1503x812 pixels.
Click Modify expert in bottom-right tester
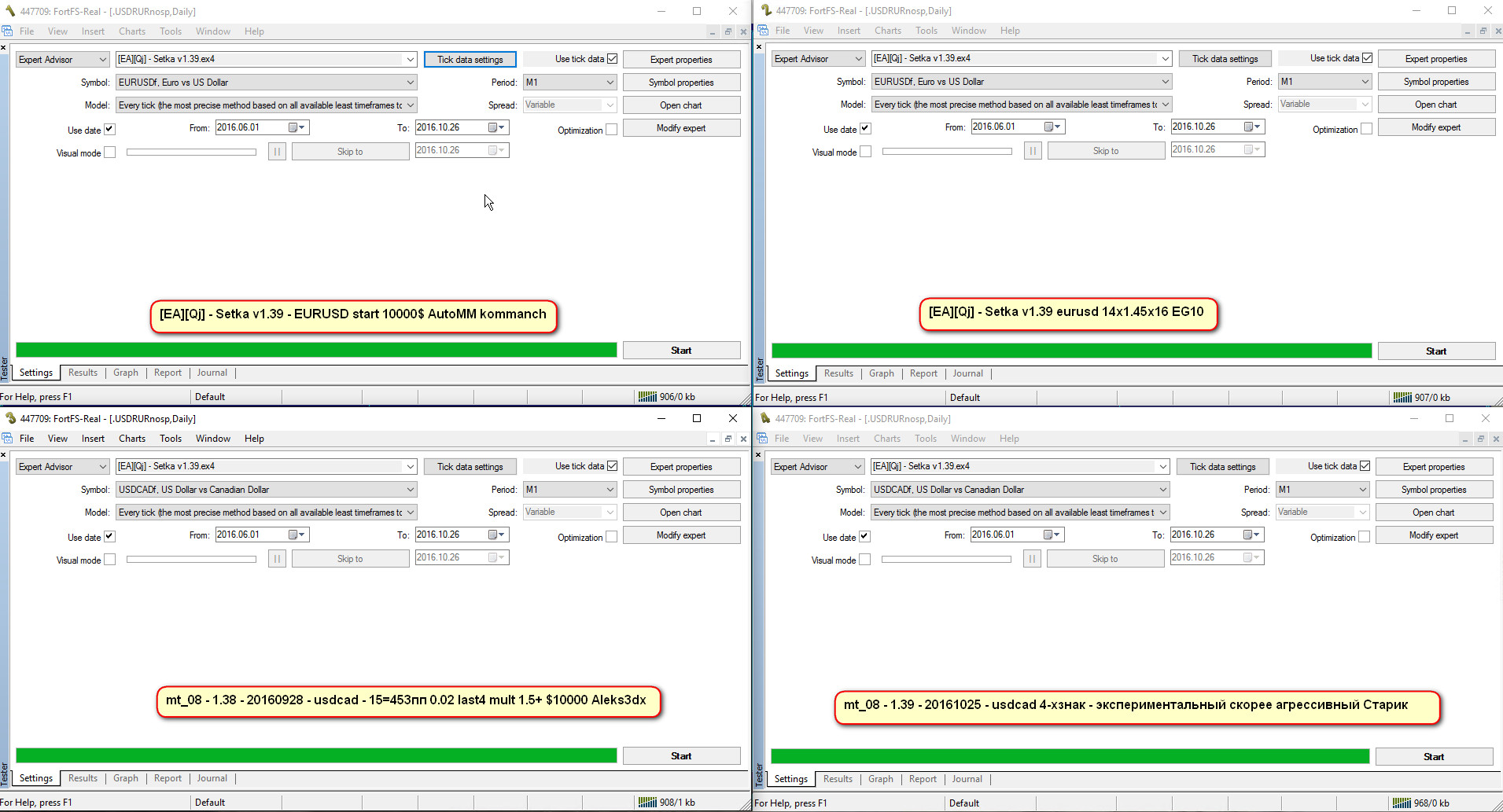point(1434,535)
